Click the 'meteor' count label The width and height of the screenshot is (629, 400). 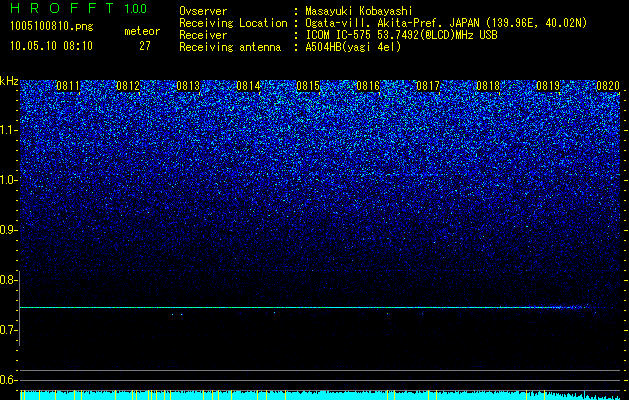[142, 31]
